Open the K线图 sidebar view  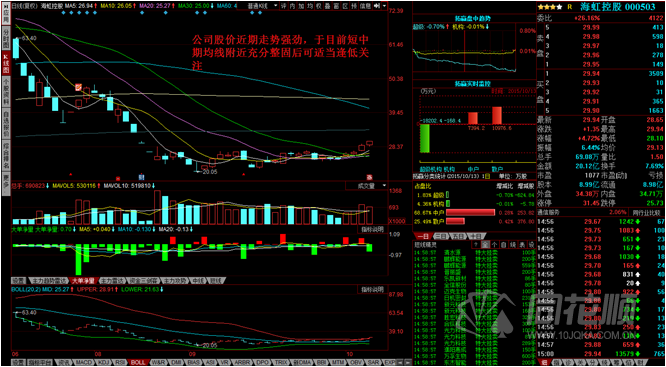click(6, 63)
